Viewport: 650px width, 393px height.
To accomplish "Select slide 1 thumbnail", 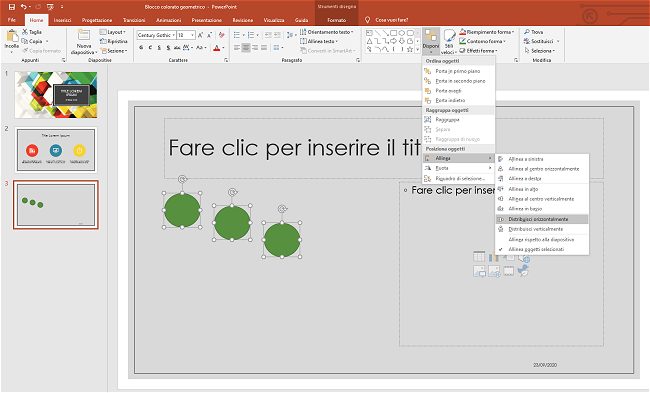I will click(56, 95).
